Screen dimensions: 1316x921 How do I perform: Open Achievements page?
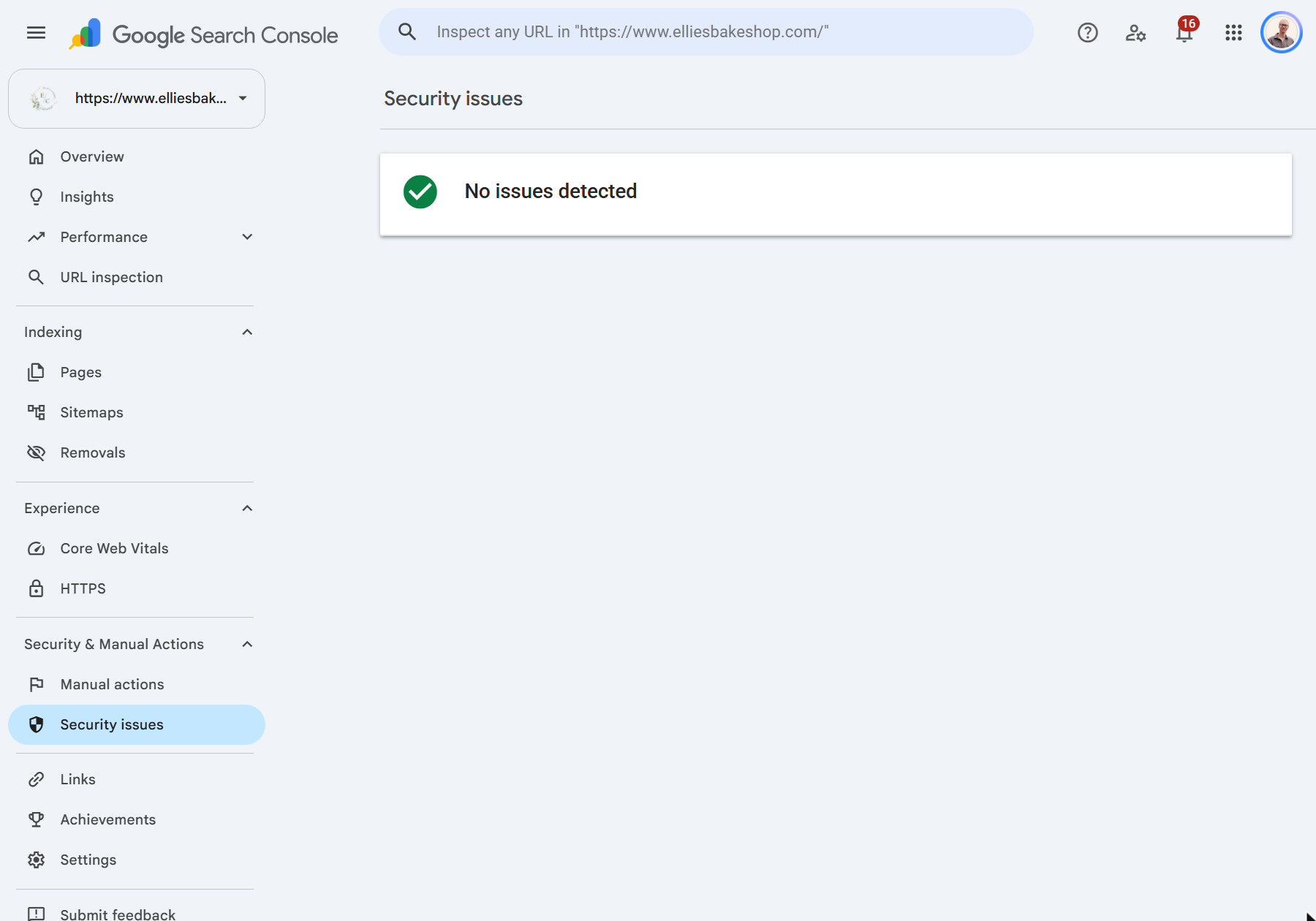[137, 820]
